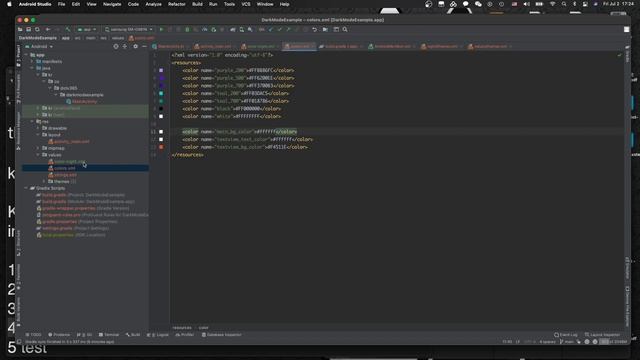Click the Back navigation arrow in toolbar
The width and height of the screenshot is (640, 360).
pyautogui.click(x=48, y=29)
